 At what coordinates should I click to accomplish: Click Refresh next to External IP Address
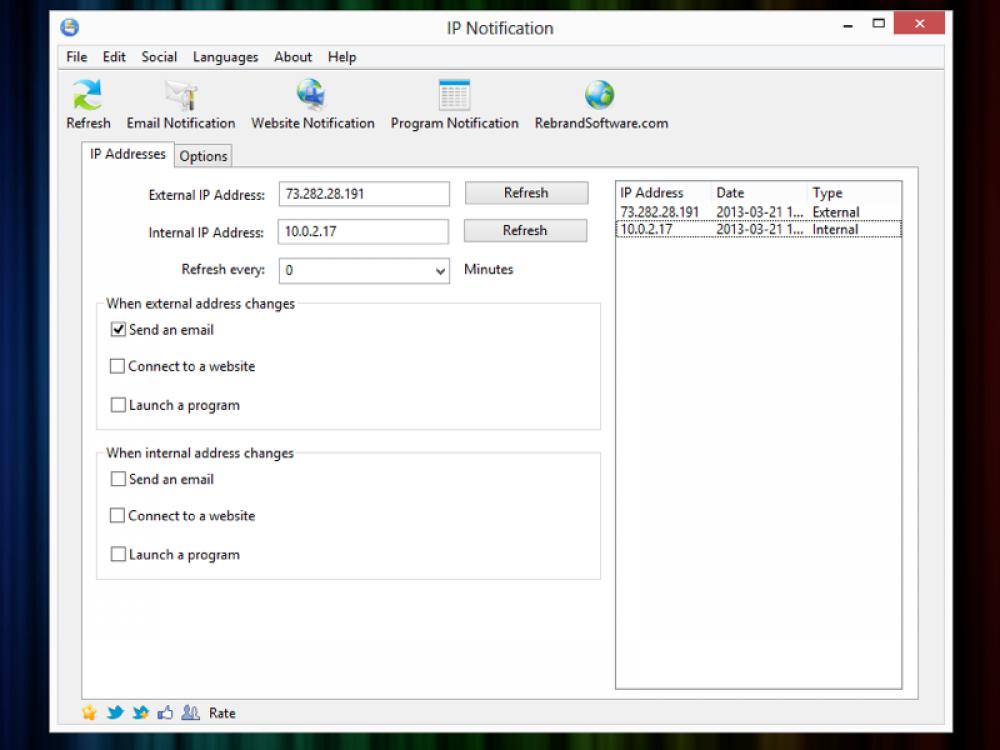click(x=526, y=192)
